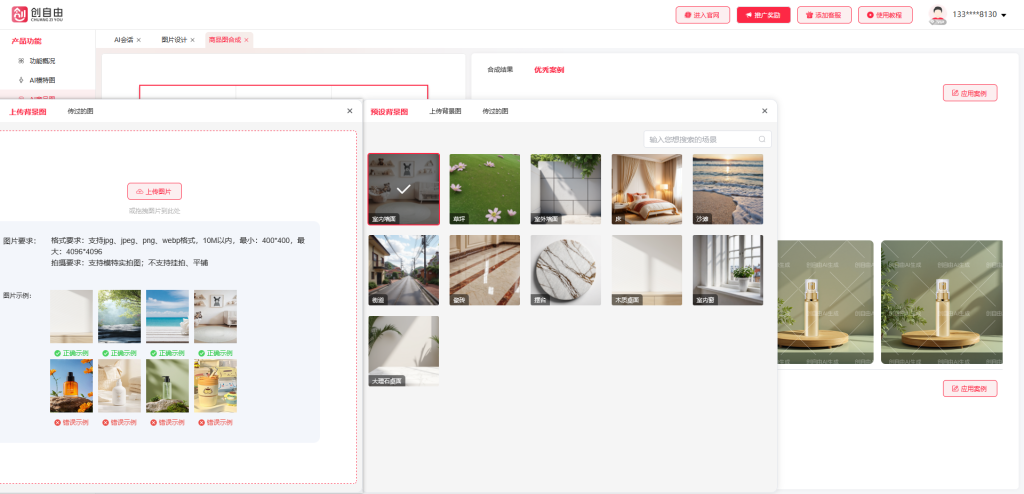The height and width of the screenshot is (494, 1024).
Task: Open the 传过的图 tab in preset dialog
Action: [495, 111]
